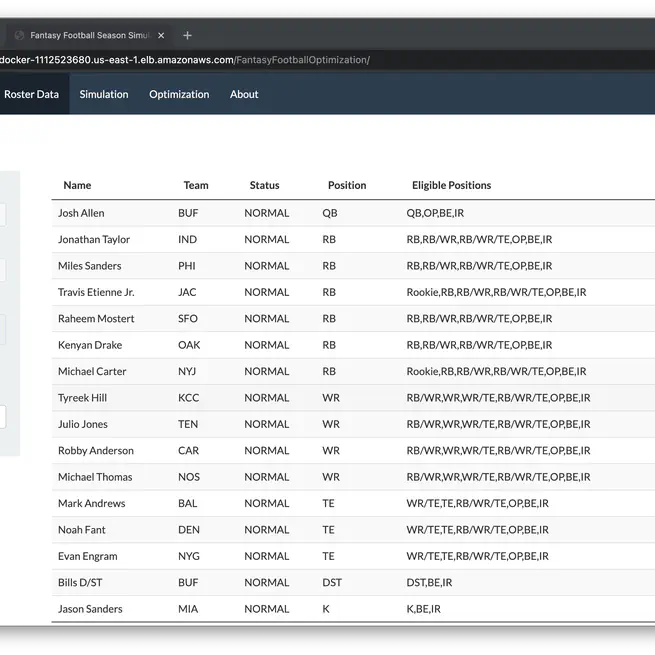Screen dimensions: 655x655
Task: Open the Roster Data tab
Action: (32, 94)
